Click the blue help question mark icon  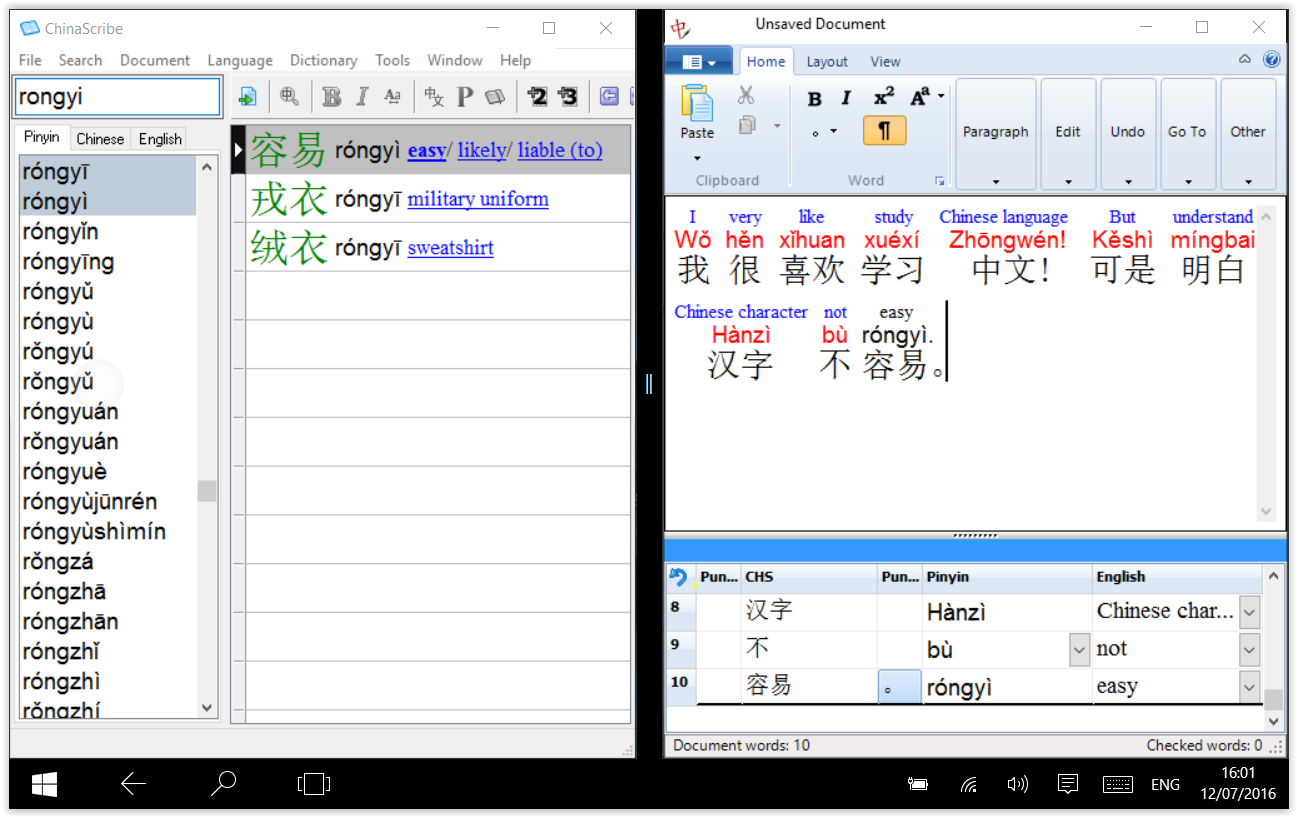[x=1271, y=60]
